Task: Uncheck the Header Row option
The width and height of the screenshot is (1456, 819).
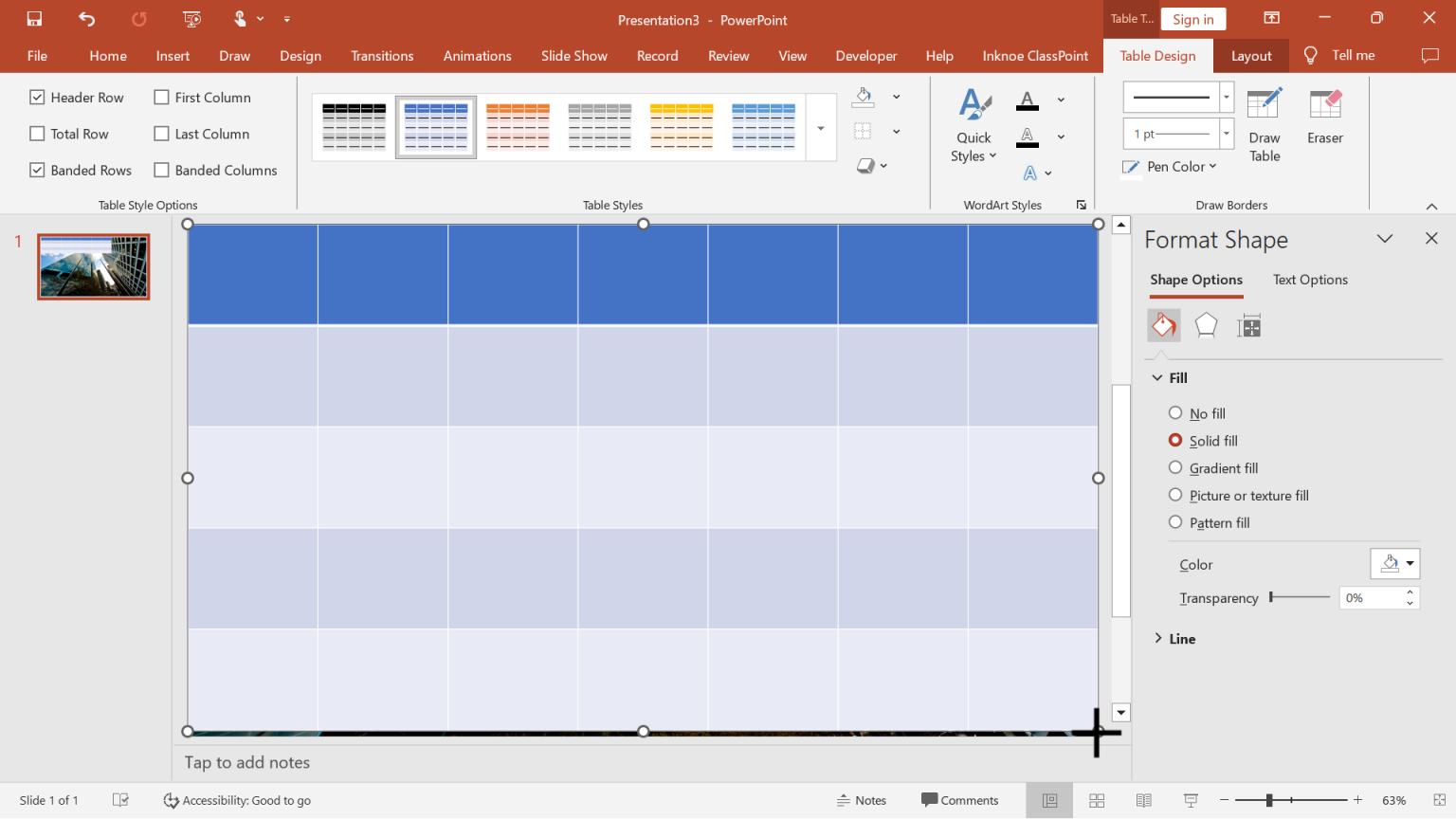Action: pyautogui.click(x=37, y=97)
